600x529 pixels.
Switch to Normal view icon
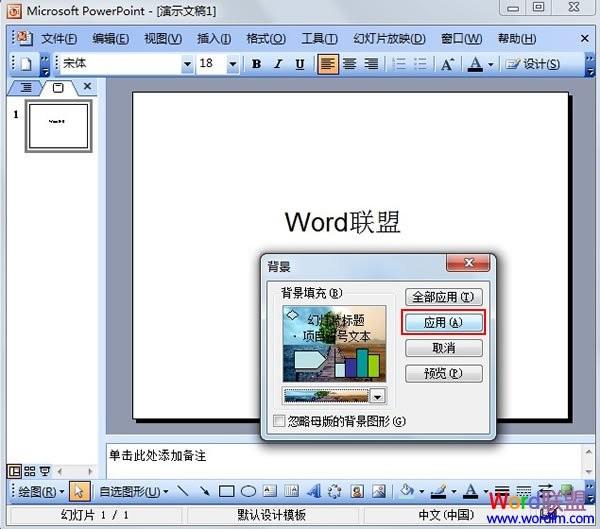(x=15, y=471)
